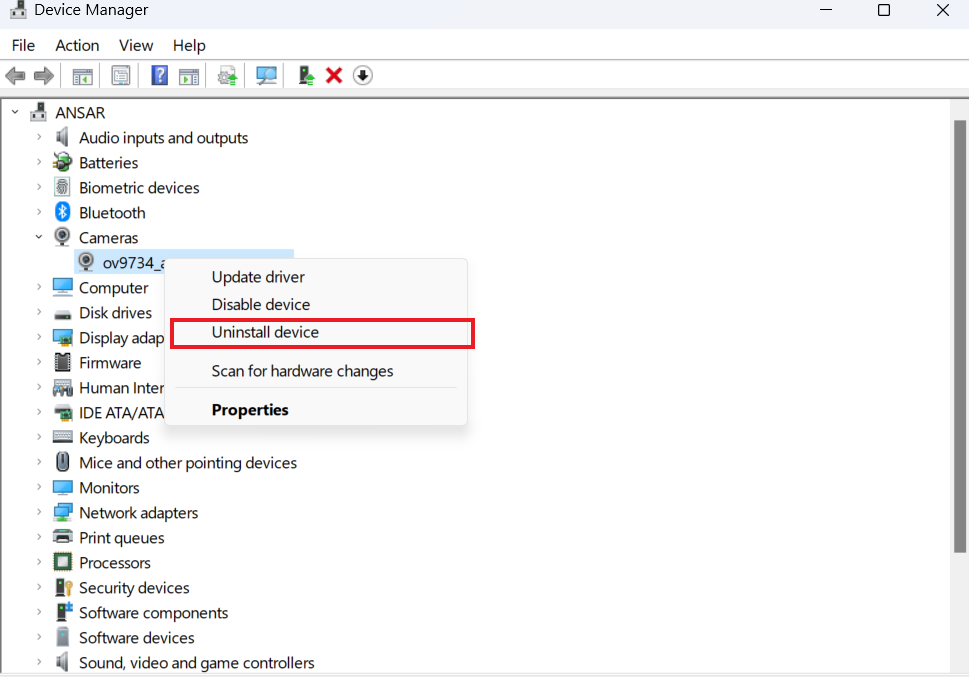This screenshot has width=969, height=677.
Task: Open the Action menu
Action: 77,45
